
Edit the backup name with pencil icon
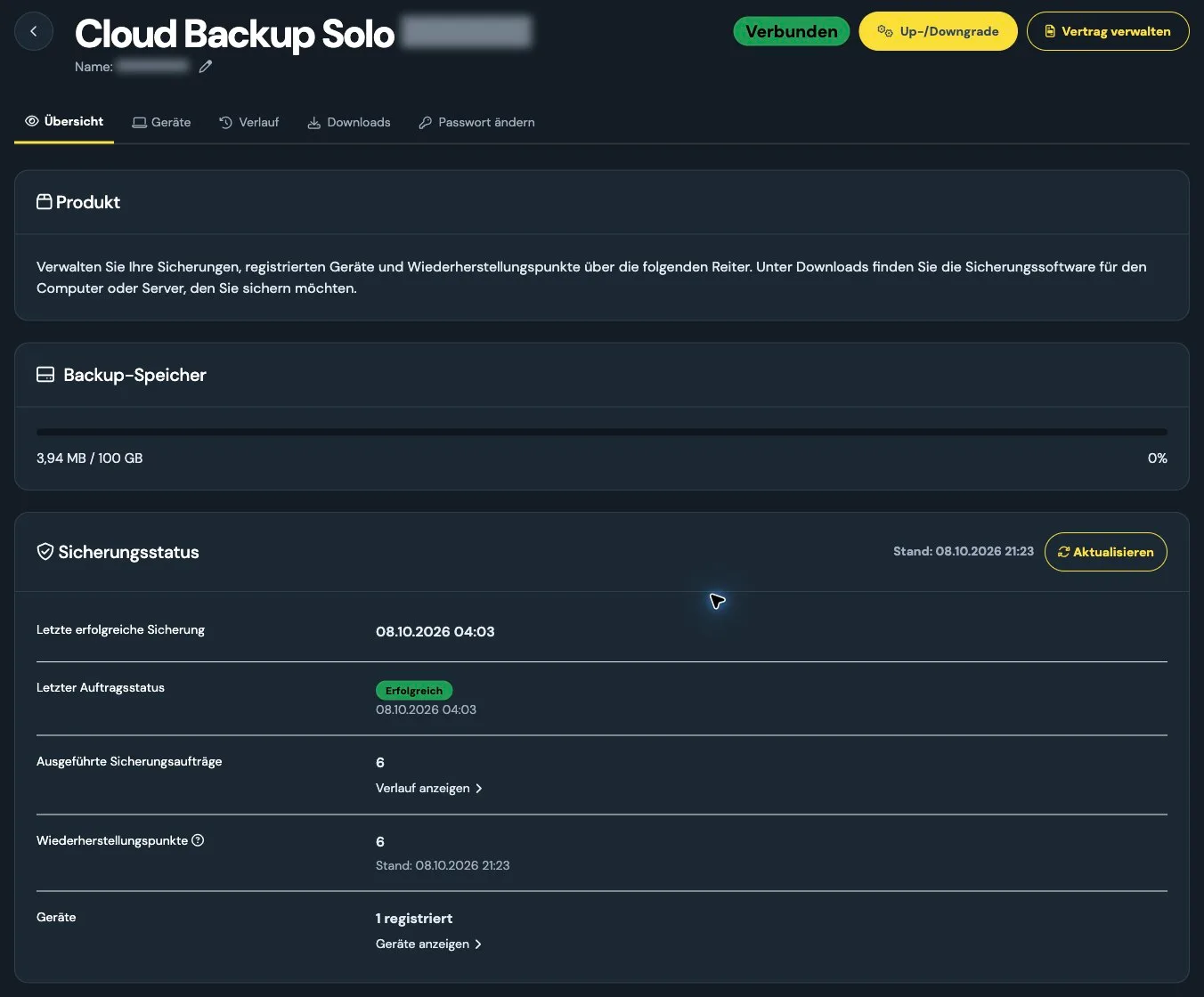206,66
